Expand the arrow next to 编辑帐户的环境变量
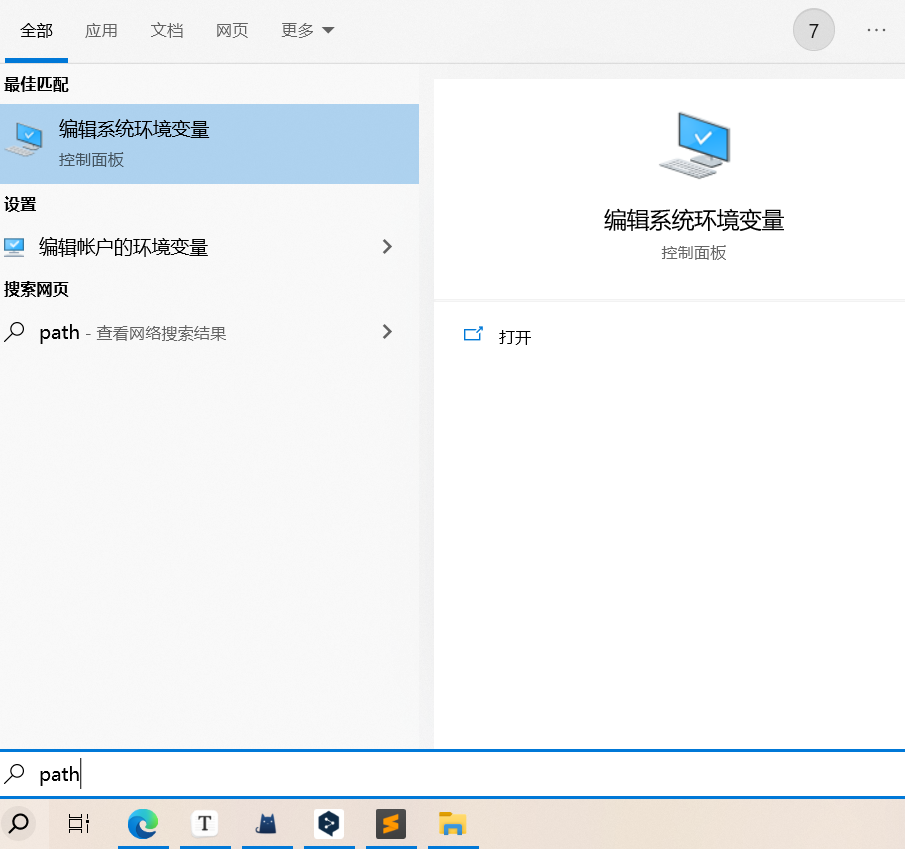Image resolution: width=905 pixels, height=849 pixels. click(387, 247)
